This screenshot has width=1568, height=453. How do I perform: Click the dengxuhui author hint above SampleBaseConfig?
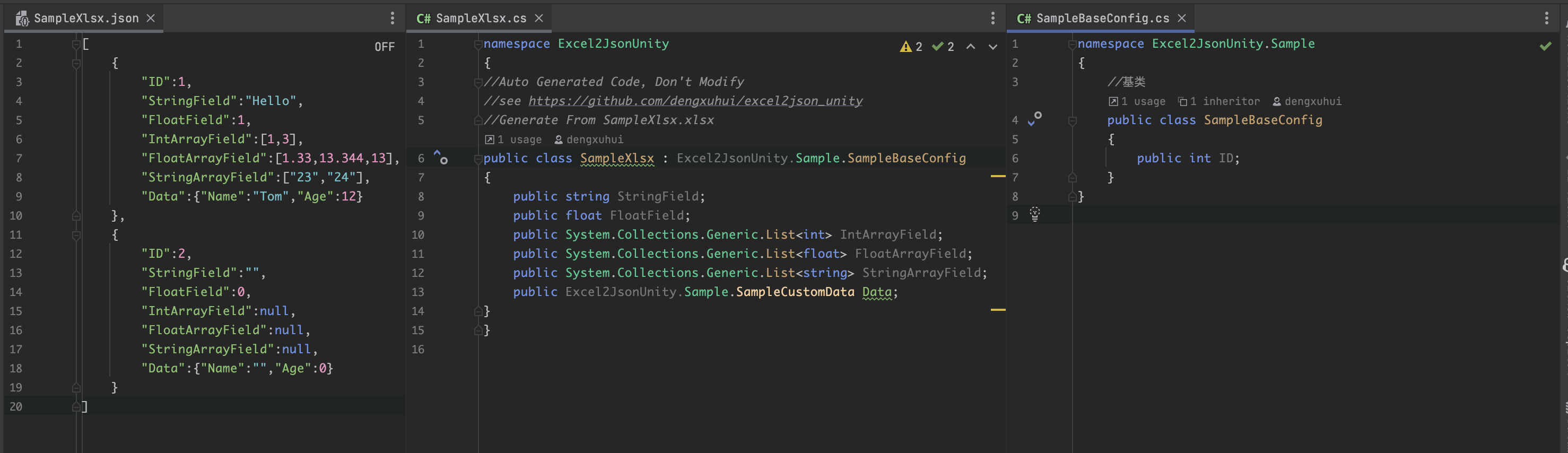pyautogui.click(x=1307, y=102)
